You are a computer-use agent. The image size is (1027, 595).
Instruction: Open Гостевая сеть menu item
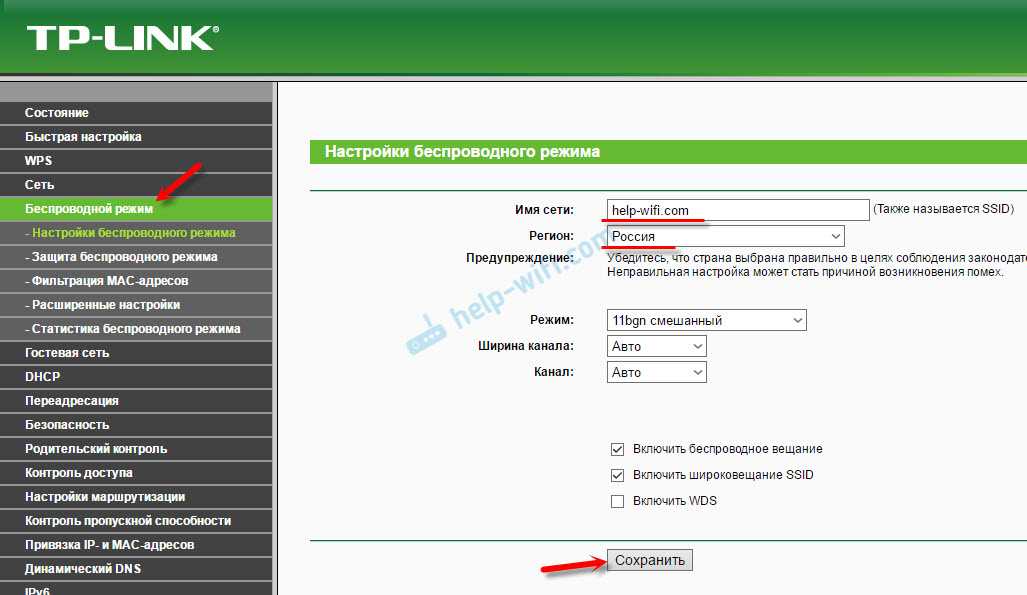67,353
